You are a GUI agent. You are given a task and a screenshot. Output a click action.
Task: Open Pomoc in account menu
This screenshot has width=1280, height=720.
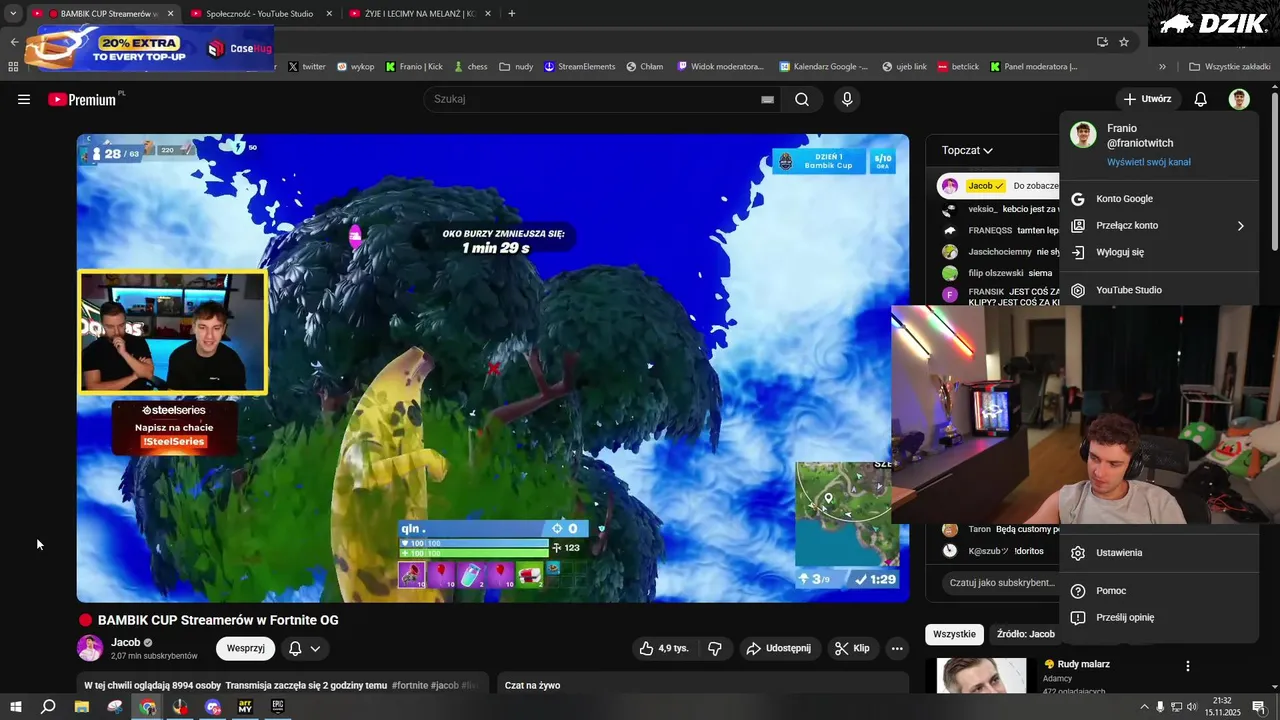(1159, 591)
